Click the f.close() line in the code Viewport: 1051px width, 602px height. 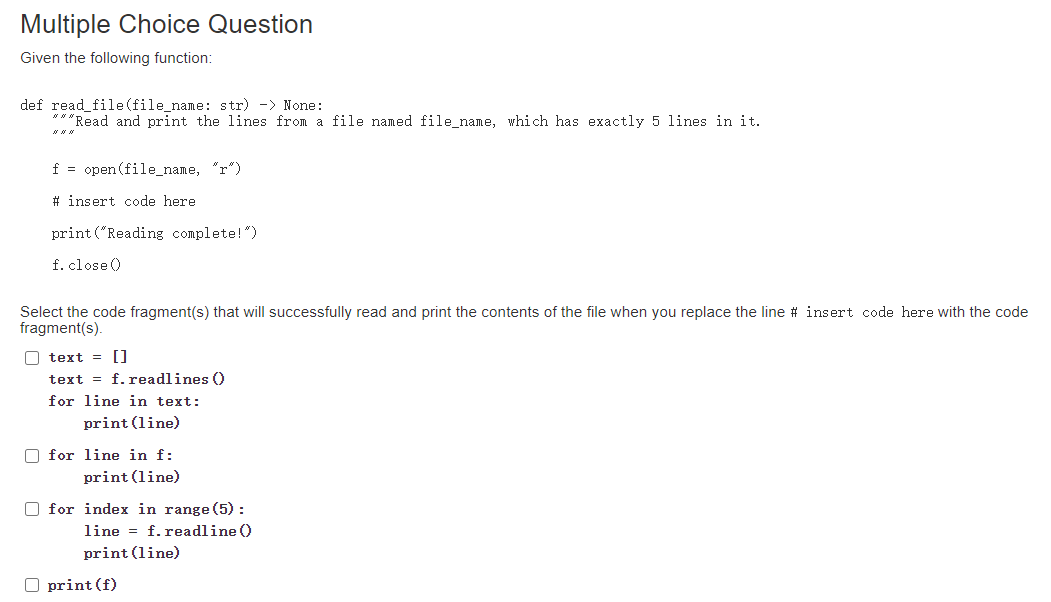click(x=85, y=264)
